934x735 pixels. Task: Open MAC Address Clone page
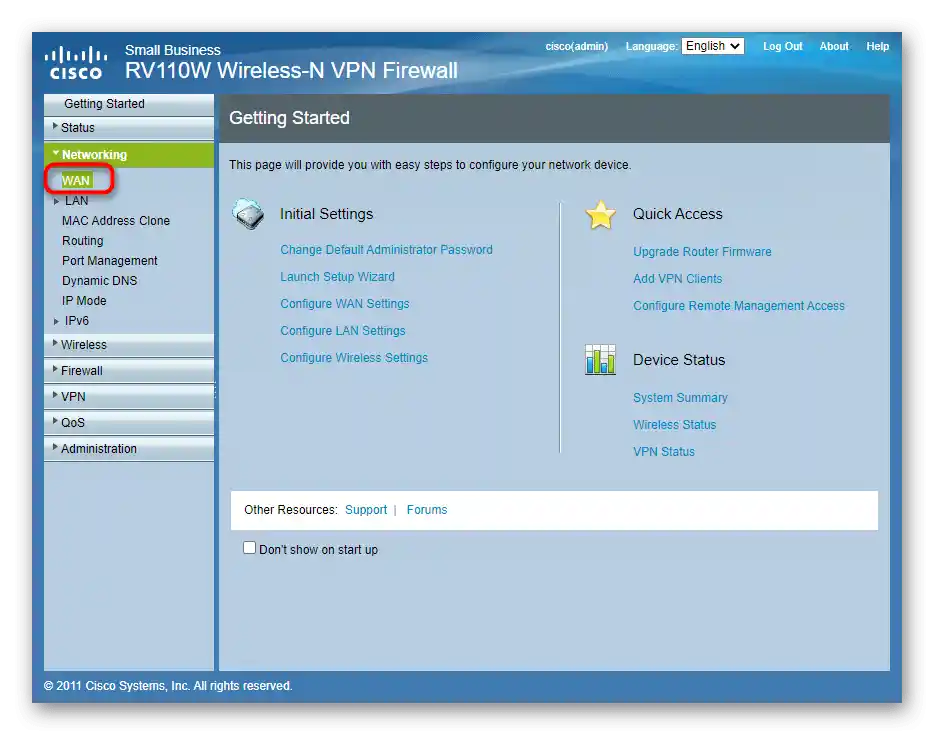click(x=116, y=221)
